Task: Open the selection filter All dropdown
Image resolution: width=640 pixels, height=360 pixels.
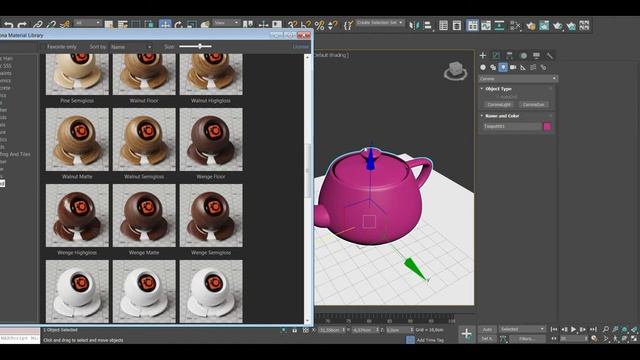Action: (87, 23)
